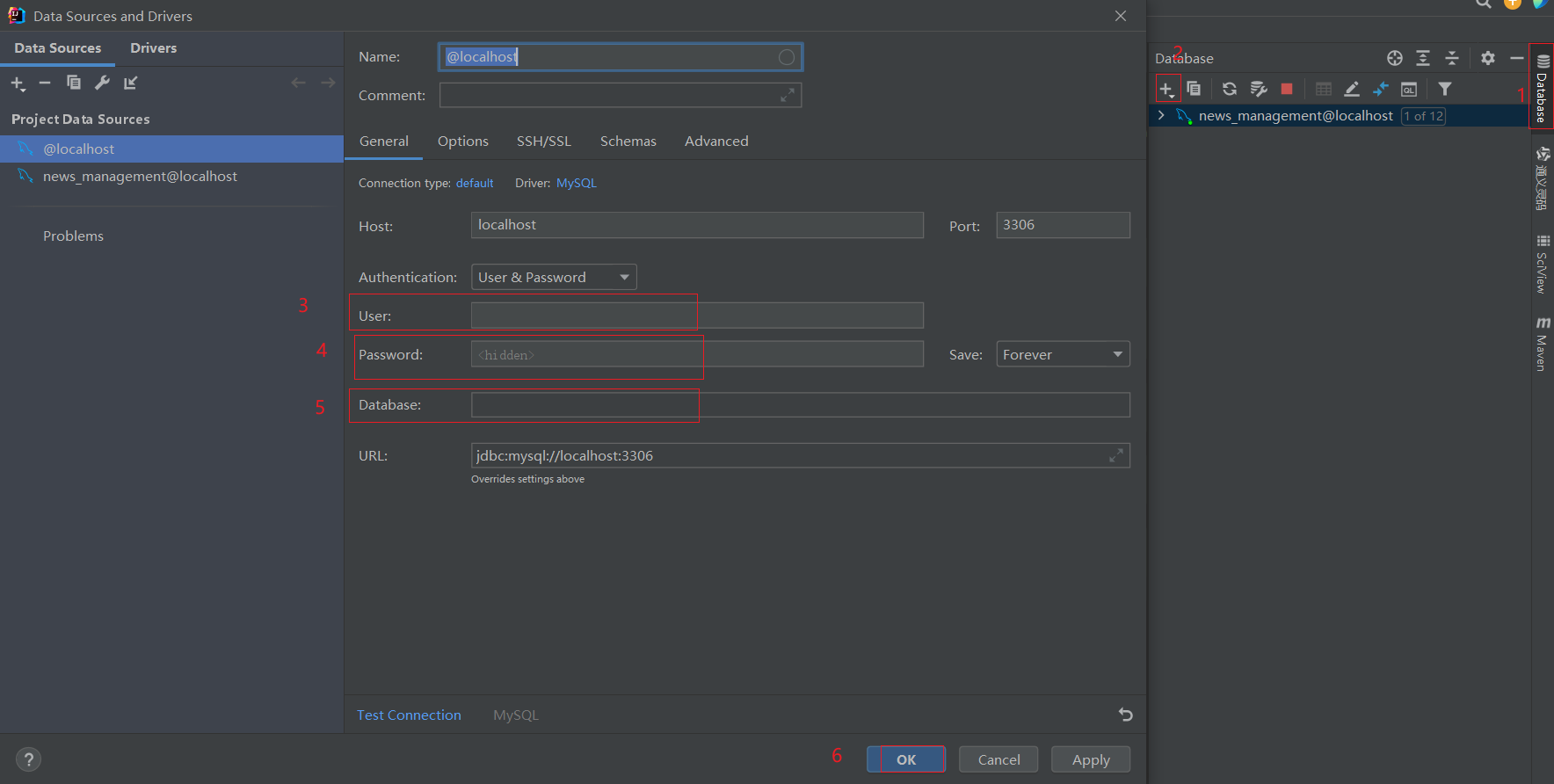The height and width of the screenshot is (784, 1554).
Task: Focus the User input field
Action: coord(697,316)
